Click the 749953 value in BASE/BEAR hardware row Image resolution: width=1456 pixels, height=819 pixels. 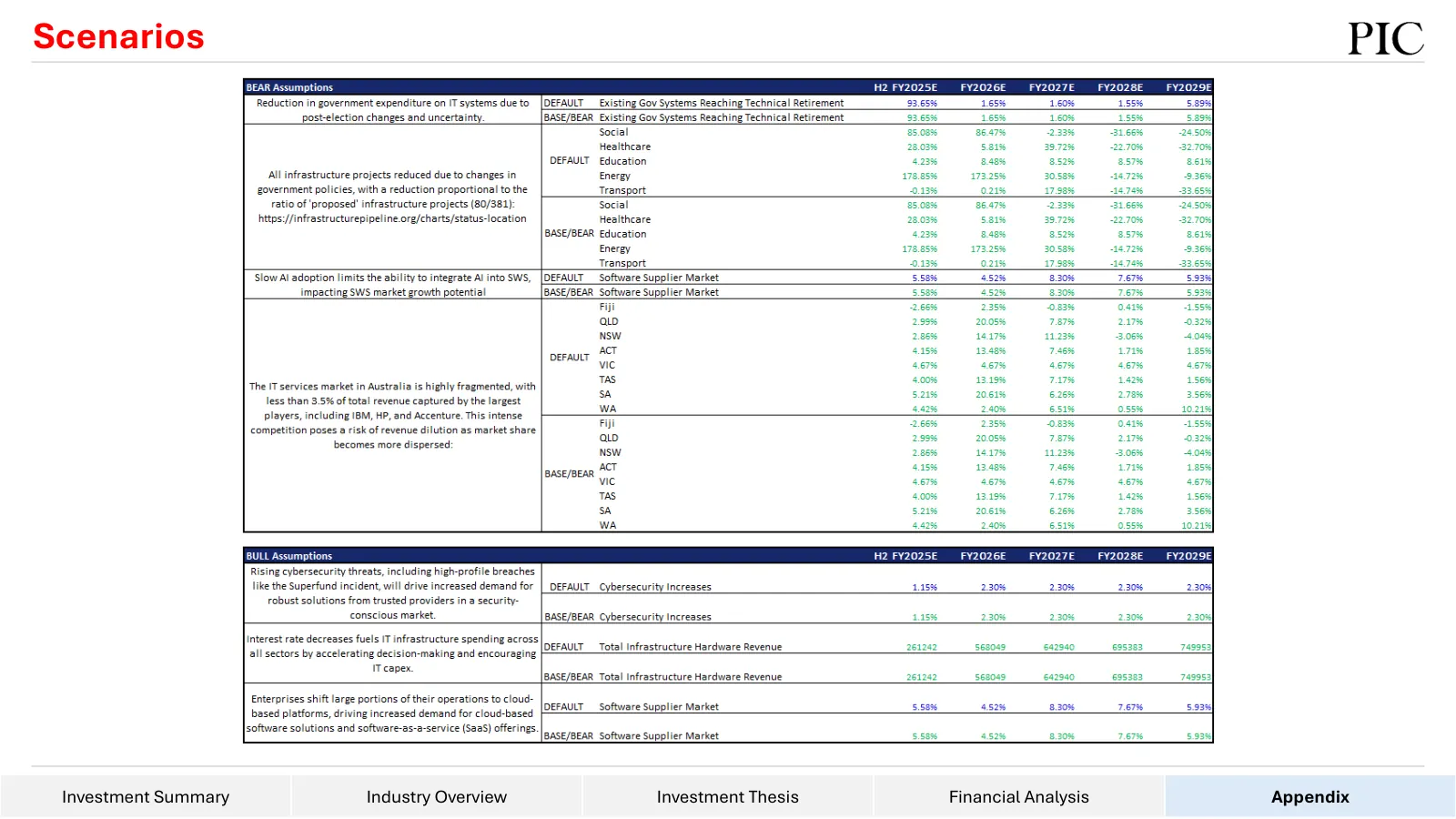pyautogui.click(x=1196, y=677)
